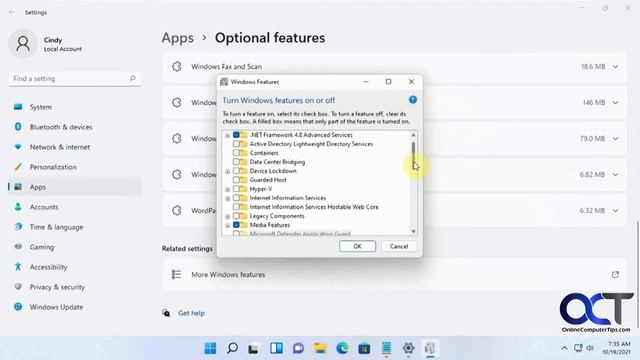The image size is (640, 360).
Task: Expand the Internet Information Services node
Action: [228, 198]
